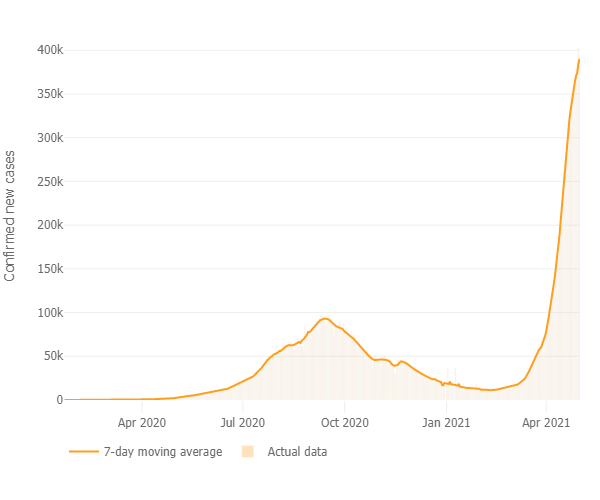Toggle the 7-day moving average legend label
The height and width of the screenshot is (500, 600).
(162, 452)
